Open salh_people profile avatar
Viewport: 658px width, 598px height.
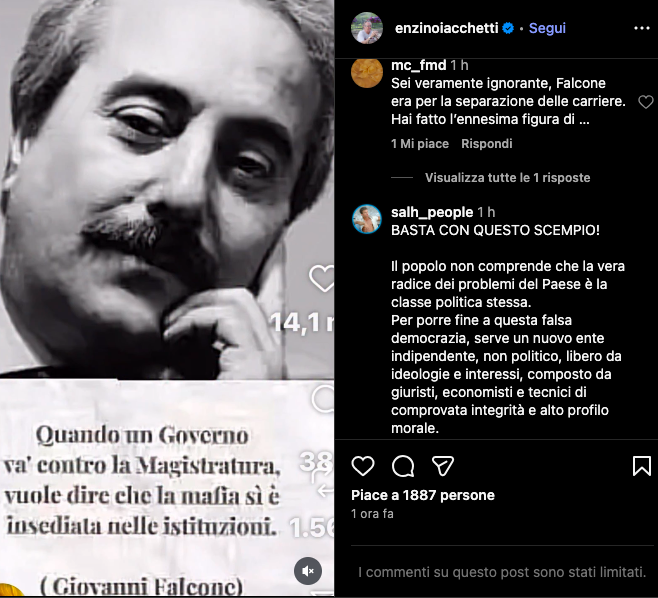pos(367,219)
